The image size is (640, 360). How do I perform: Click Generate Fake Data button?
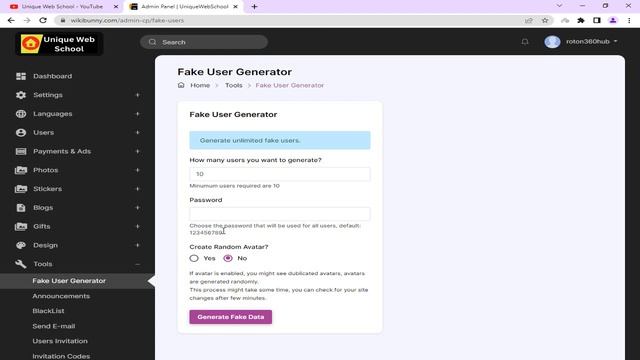click(231, 317)
